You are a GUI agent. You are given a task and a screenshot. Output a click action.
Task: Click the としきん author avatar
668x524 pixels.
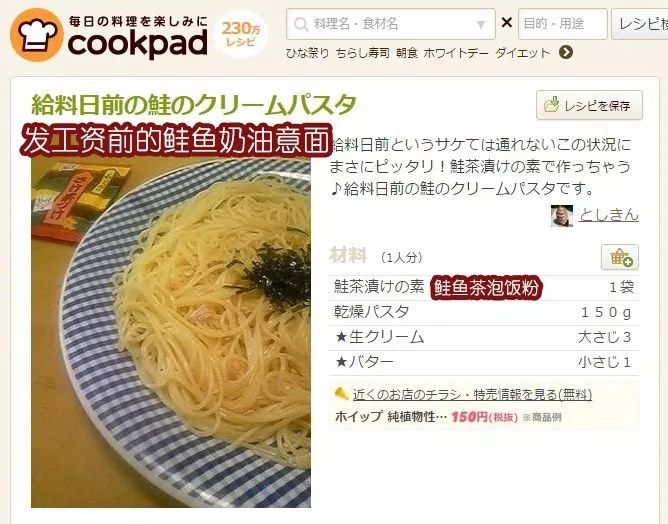click(x=561, y=216)
